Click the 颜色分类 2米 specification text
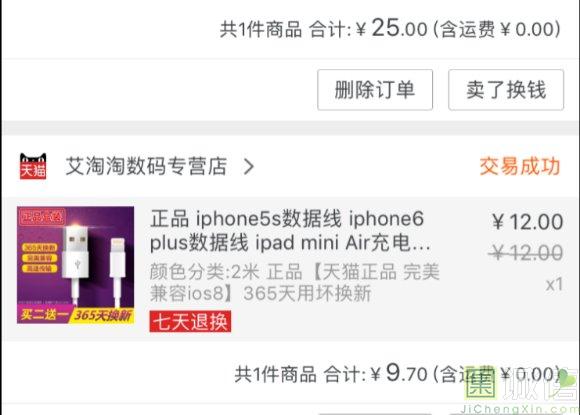 (295, 282)
